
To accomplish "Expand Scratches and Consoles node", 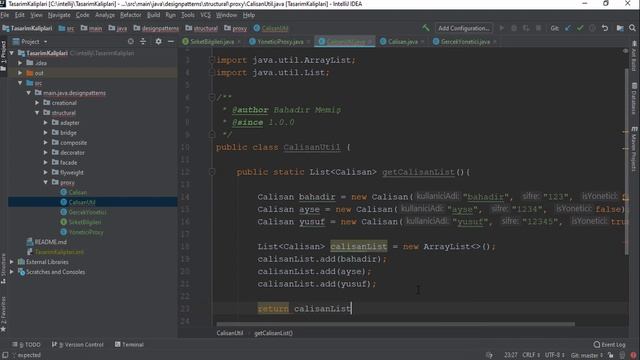I will pyautogui.click(x=12, y=272).
